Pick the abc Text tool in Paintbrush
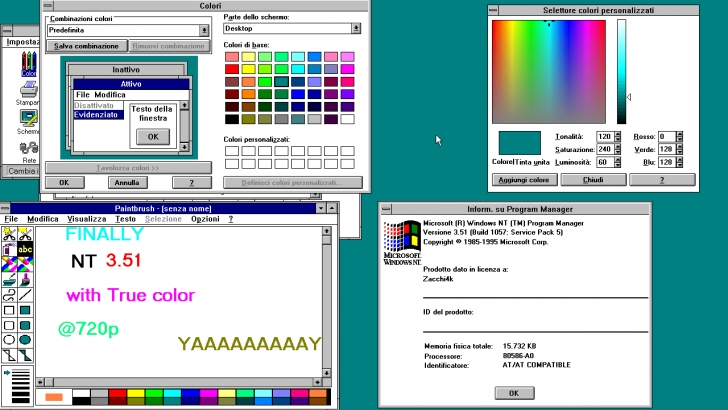Viewport: 728px width, 410px height. pyautogui.click(x=25, y=250)
